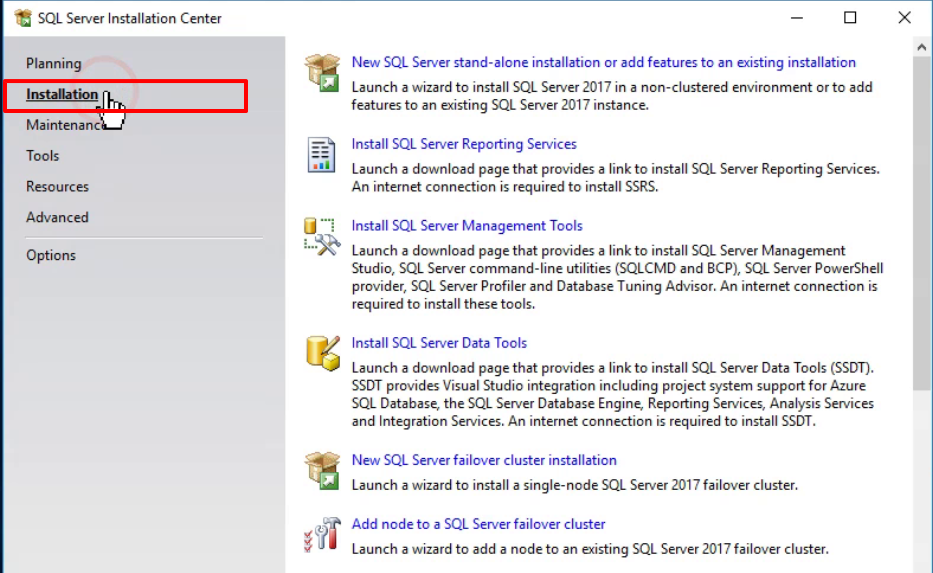Select the Installation page
The height and width of the screenshot is (573, 933).
click(x=62, y=94)
